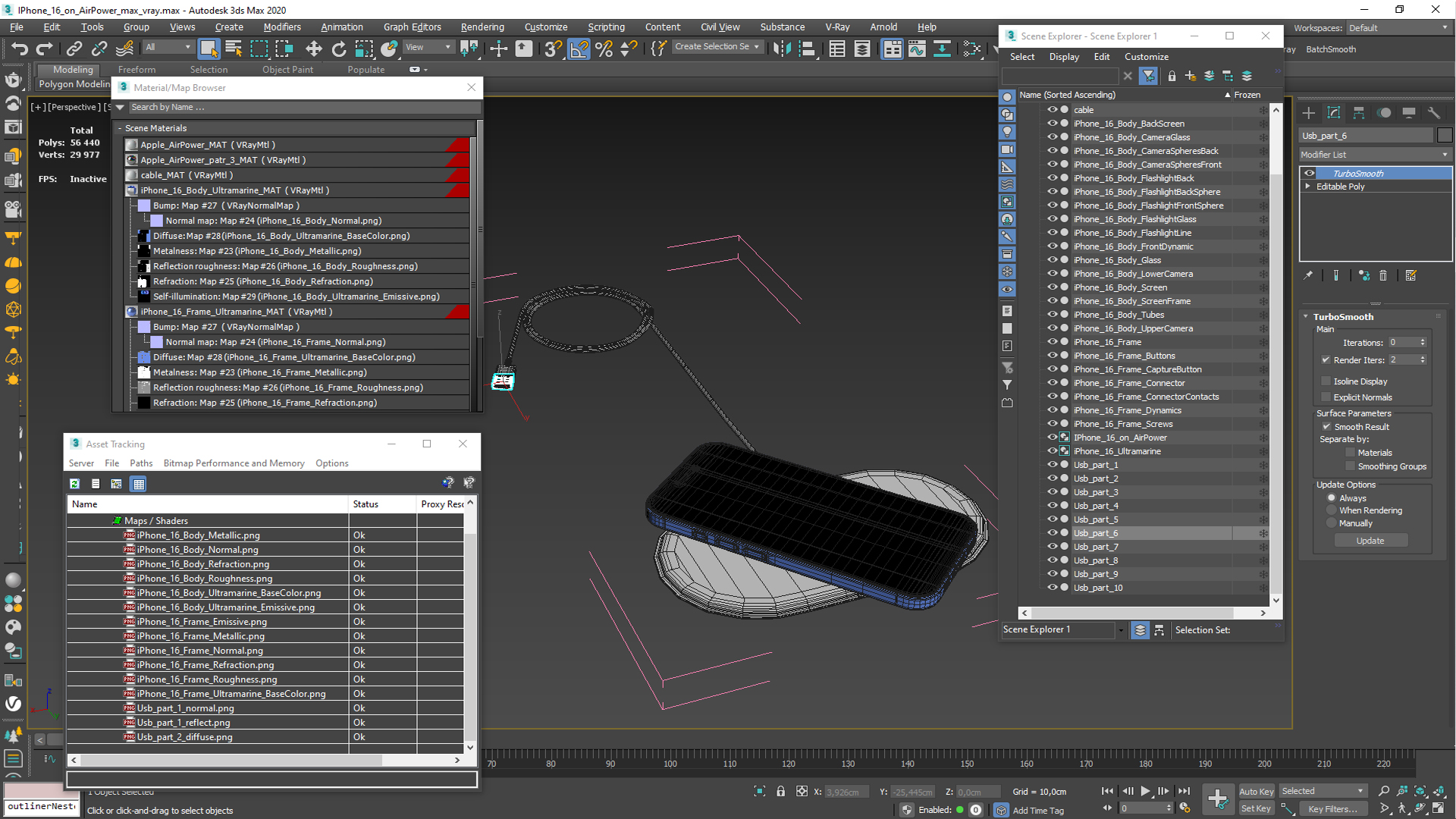Open the Modify panel tab icon
This screenshot has width=1456, height=819.
1334,113
